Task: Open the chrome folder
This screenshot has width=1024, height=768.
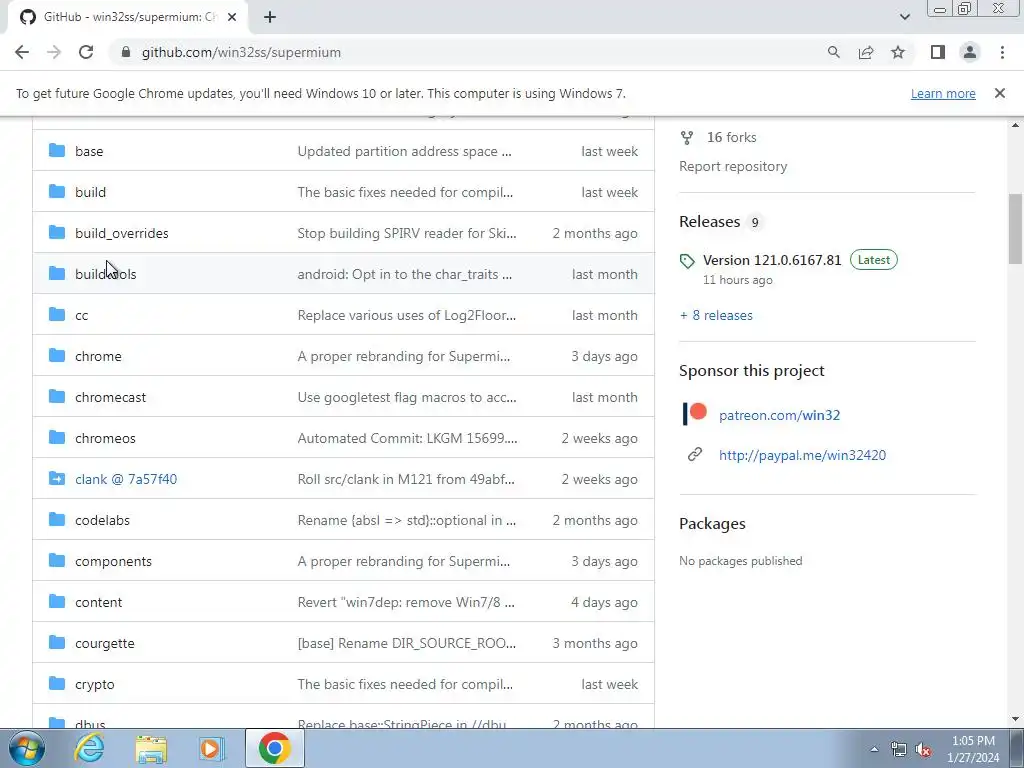Action: point(98,356)
